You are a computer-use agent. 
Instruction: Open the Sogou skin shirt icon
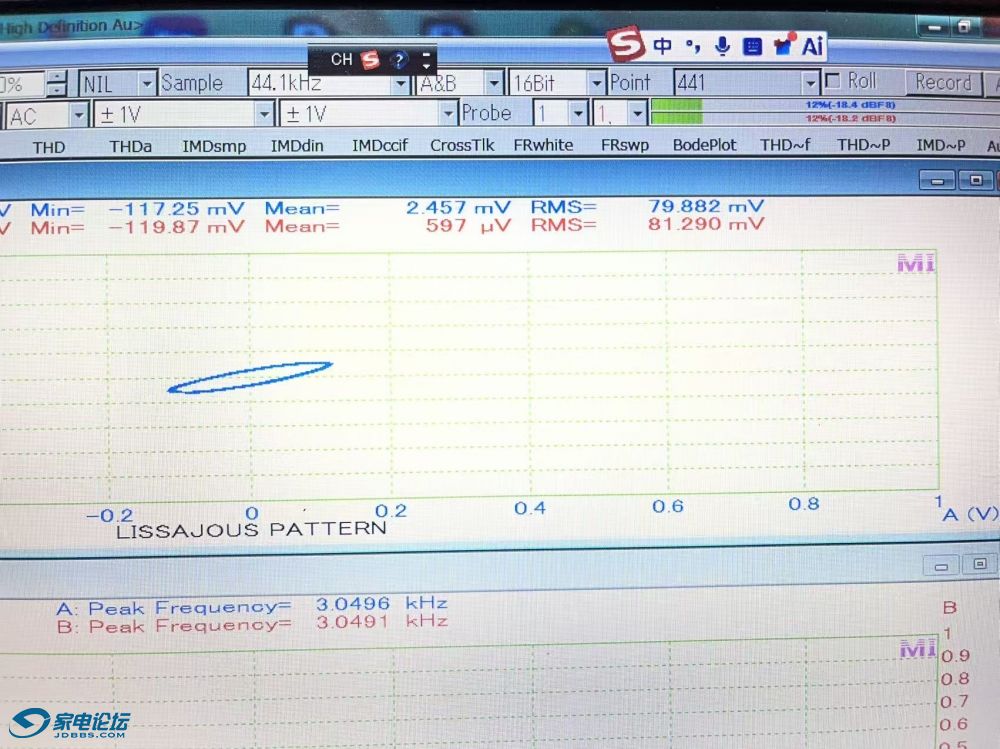pyautogui.click(x=784, y=45)
